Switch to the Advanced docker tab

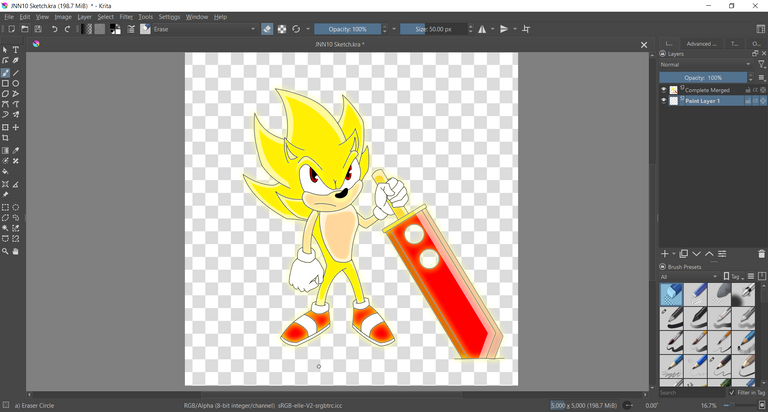tap(701, 44)
